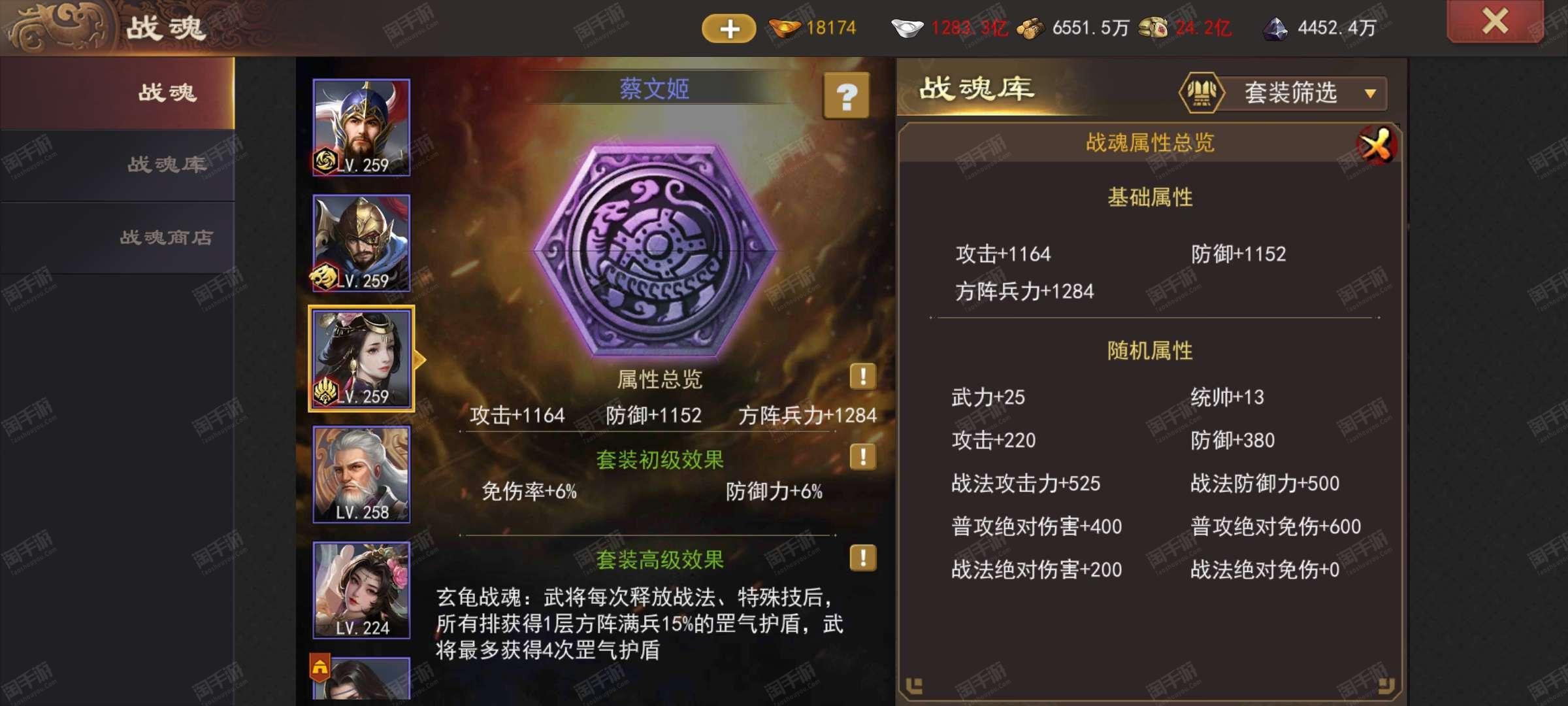
Task: Select the white-haired elder general LV.258
Action: coord(361,475)
